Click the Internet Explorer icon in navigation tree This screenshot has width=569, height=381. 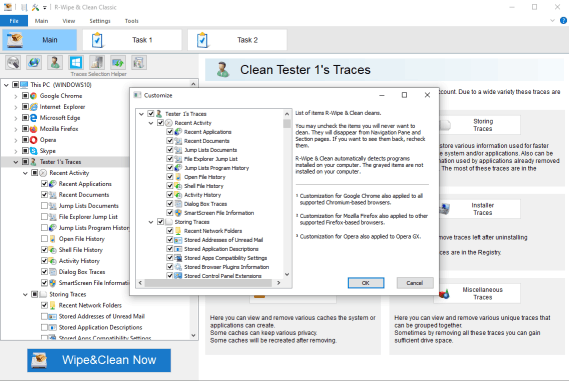pos(34,107)
